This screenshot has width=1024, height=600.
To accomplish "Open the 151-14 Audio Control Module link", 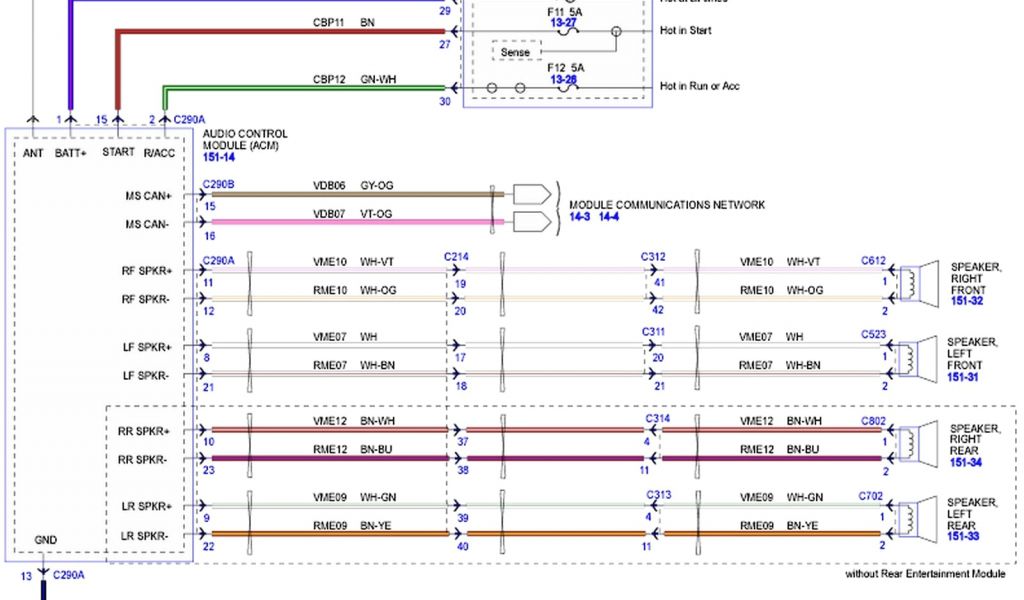I will tap(218, 157).
